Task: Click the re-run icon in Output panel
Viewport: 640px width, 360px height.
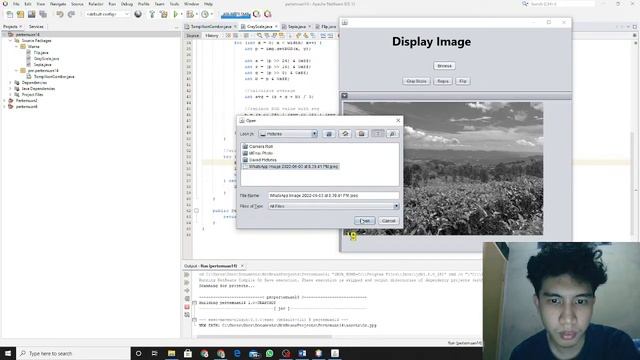Action: point(187,275)
